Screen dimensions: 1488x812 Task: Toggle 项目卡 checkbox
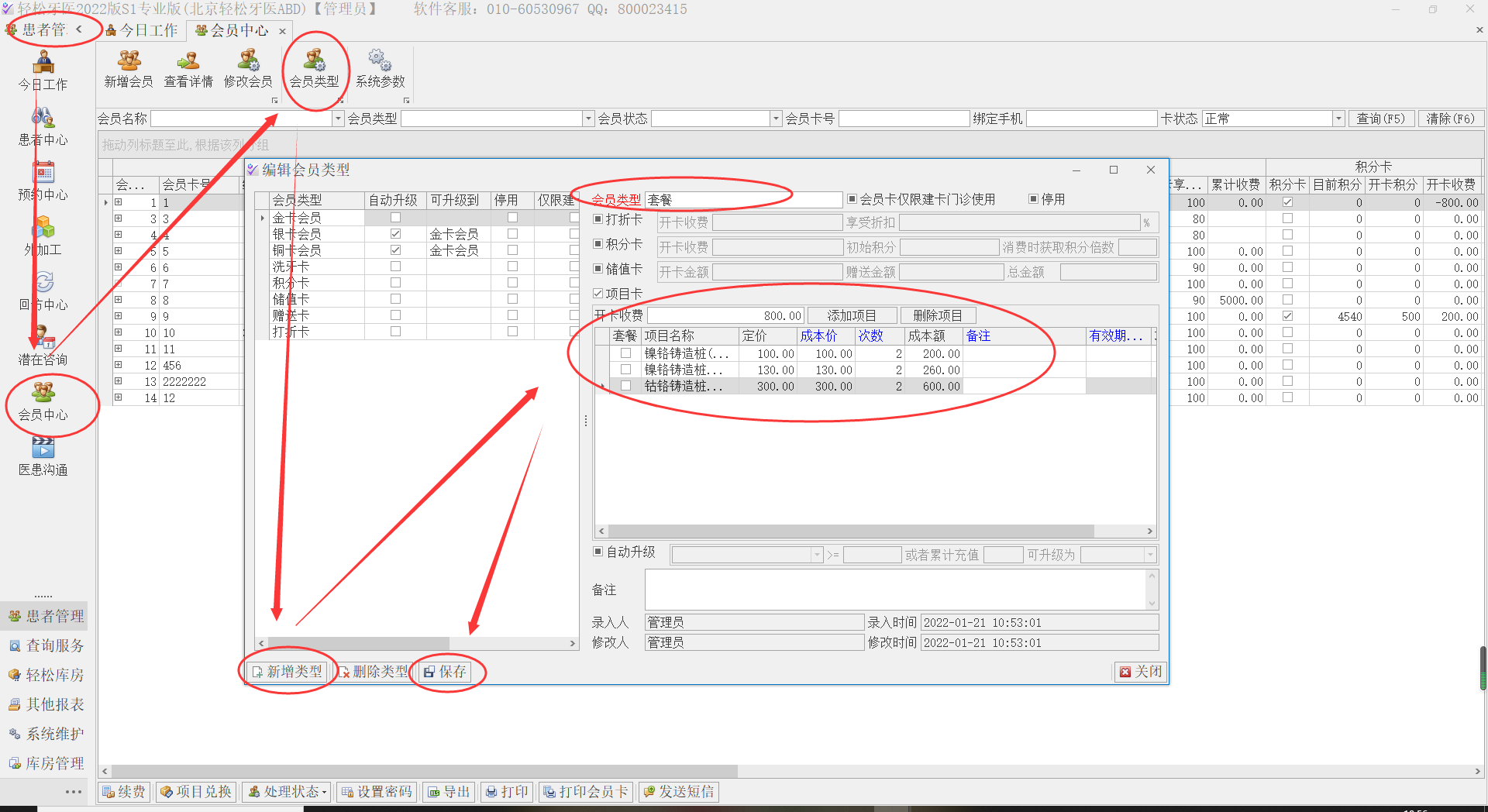pos(598,294)
